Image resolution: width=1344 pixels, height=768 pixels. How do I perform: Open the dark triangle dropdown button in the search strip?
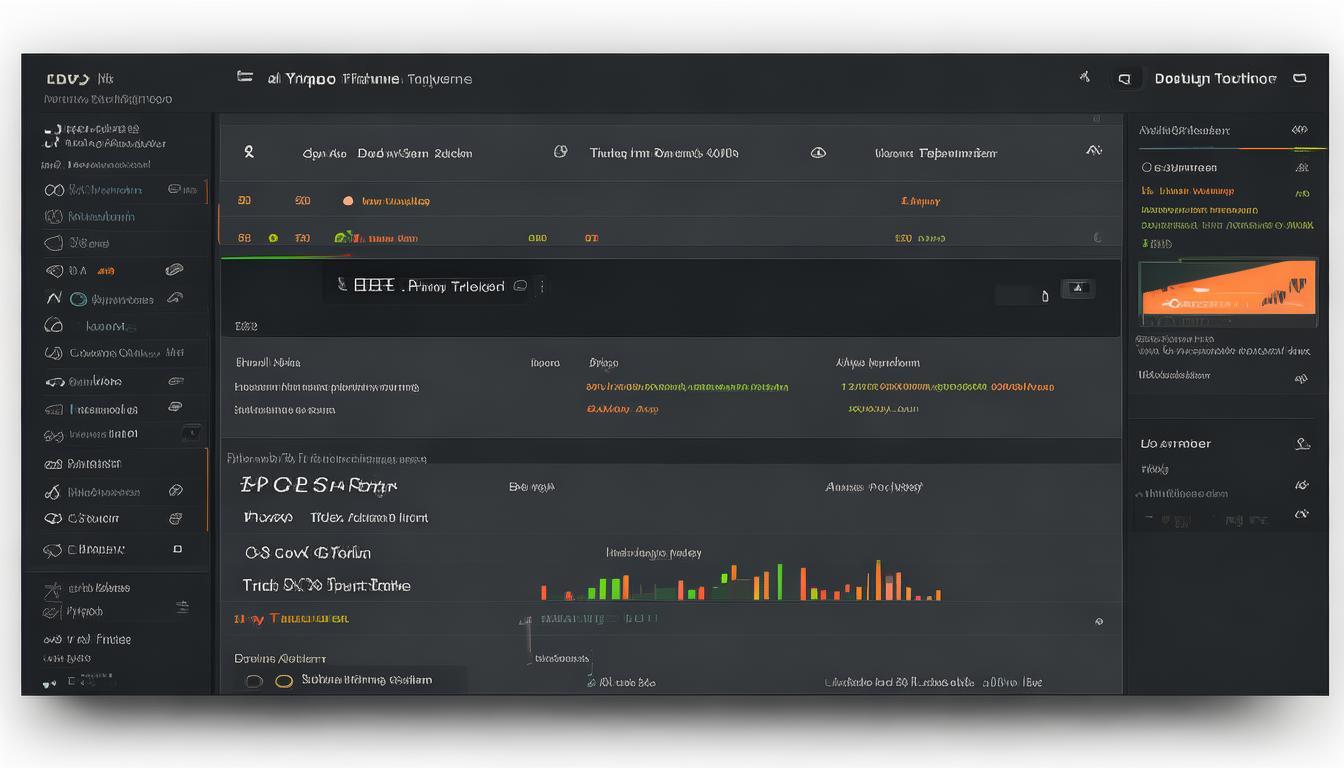pos(1078,289)
